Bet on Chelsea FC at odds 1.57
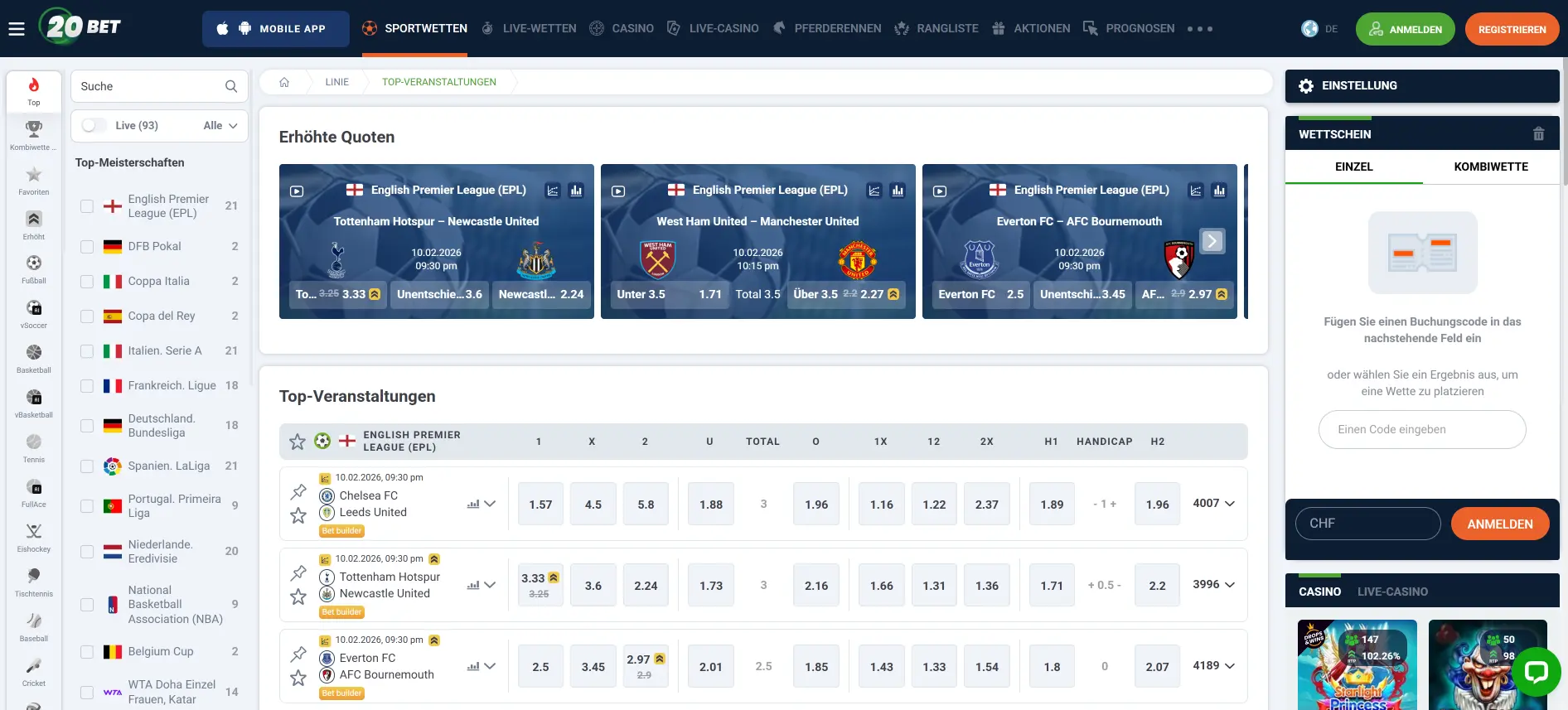The height and width of the screenshot is (710, 1568). click(540, 505)
